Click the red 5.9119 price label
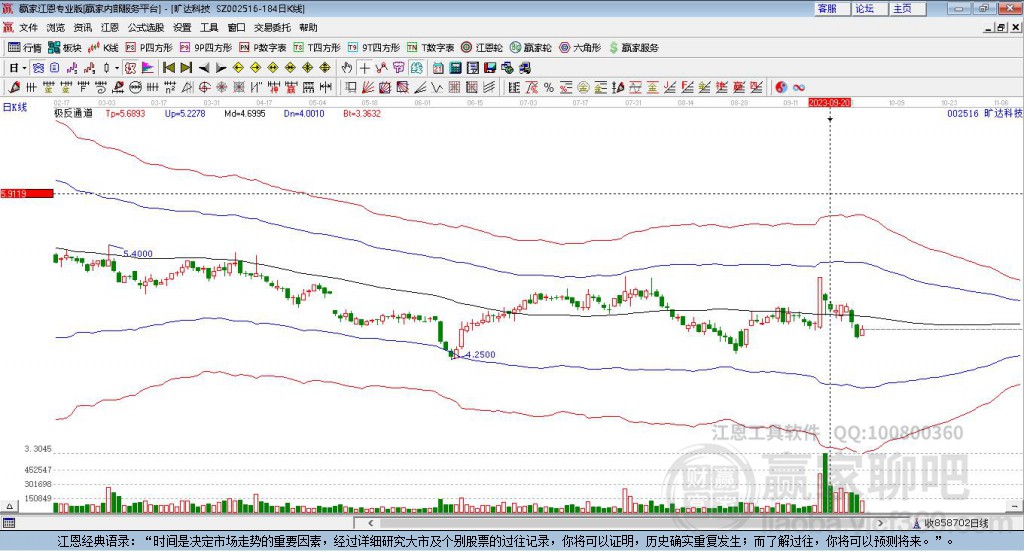1024x551 pixels. pyautogui.click(x=27, y=193)
